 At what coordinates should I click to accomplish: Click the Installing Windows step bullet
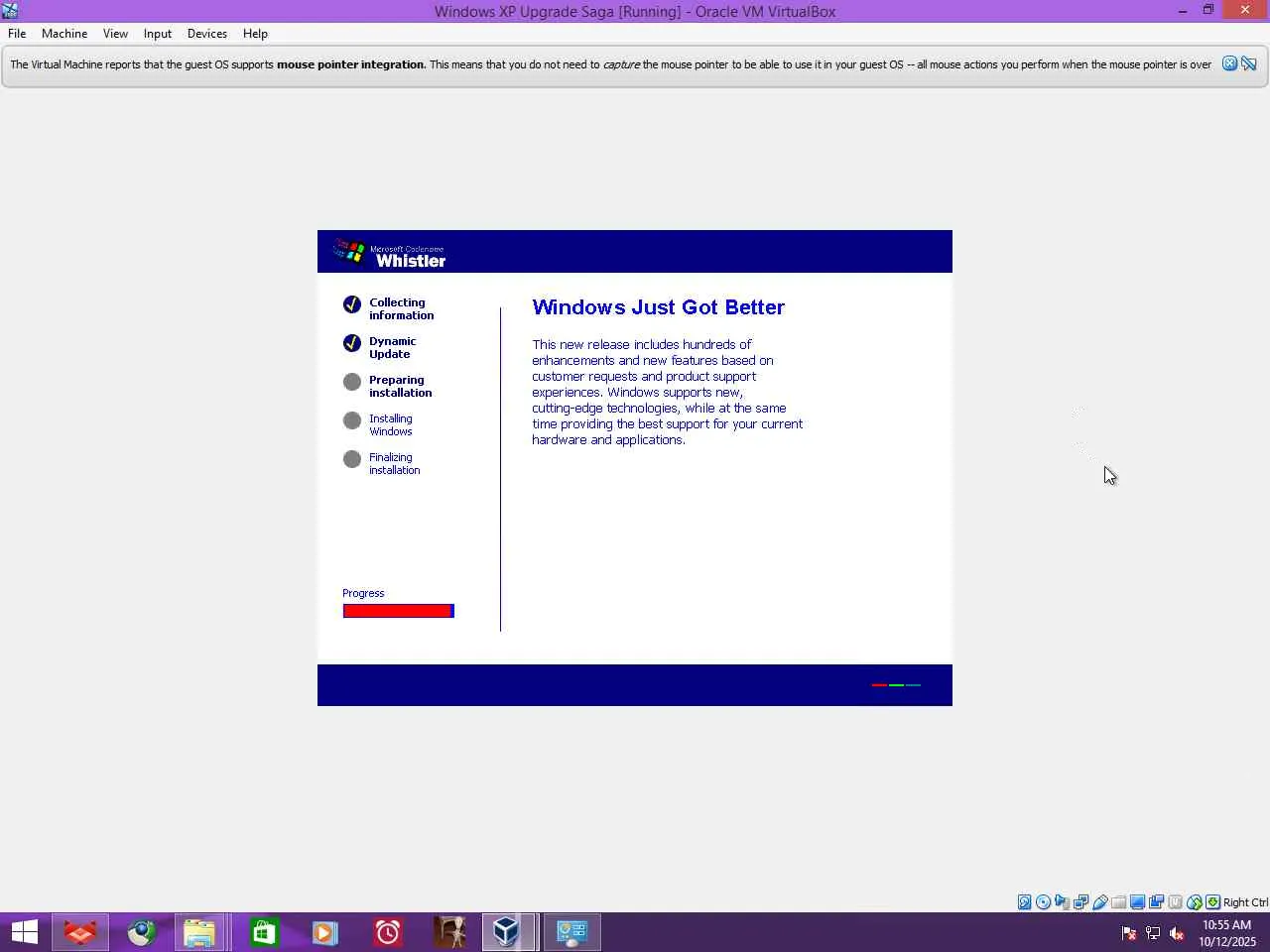click(352, 420)
